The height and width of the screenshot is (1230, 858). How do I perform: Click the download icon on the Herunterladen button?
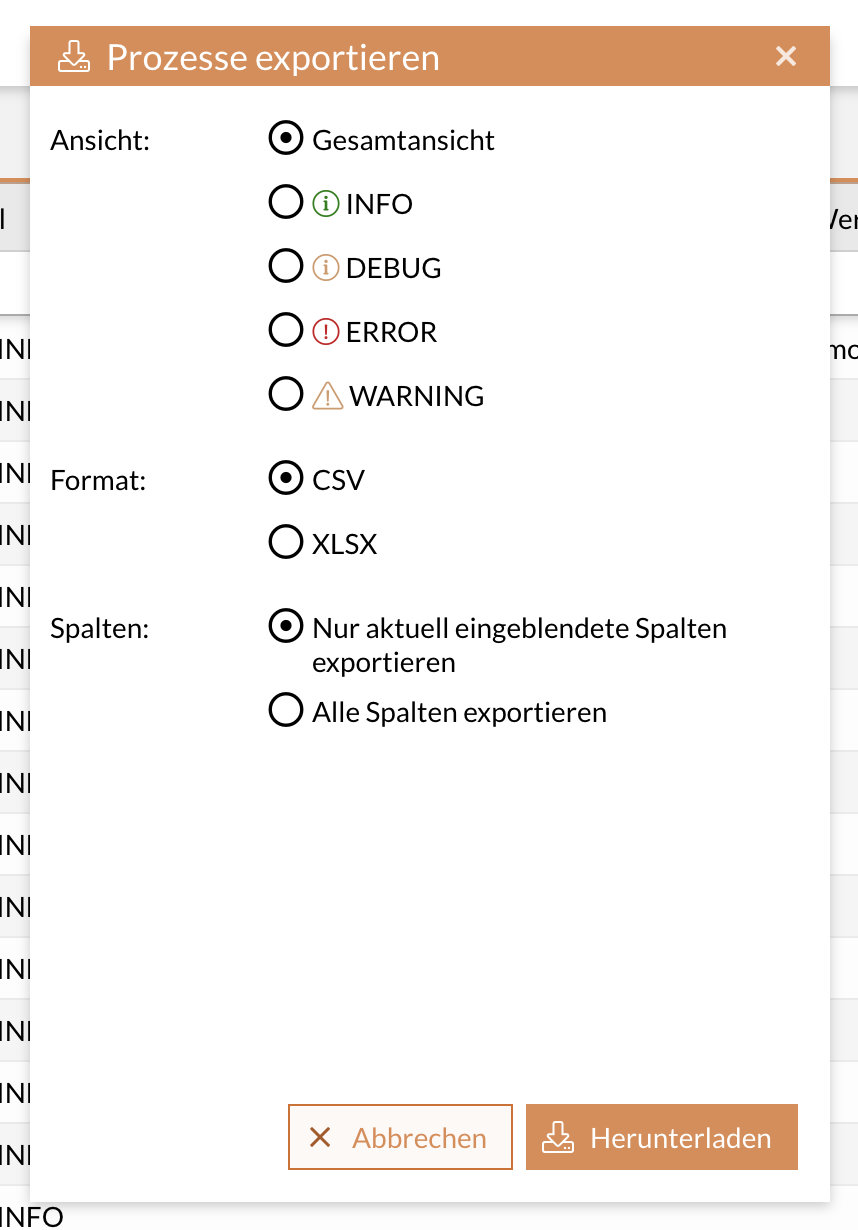click(x=559, y=1136)
